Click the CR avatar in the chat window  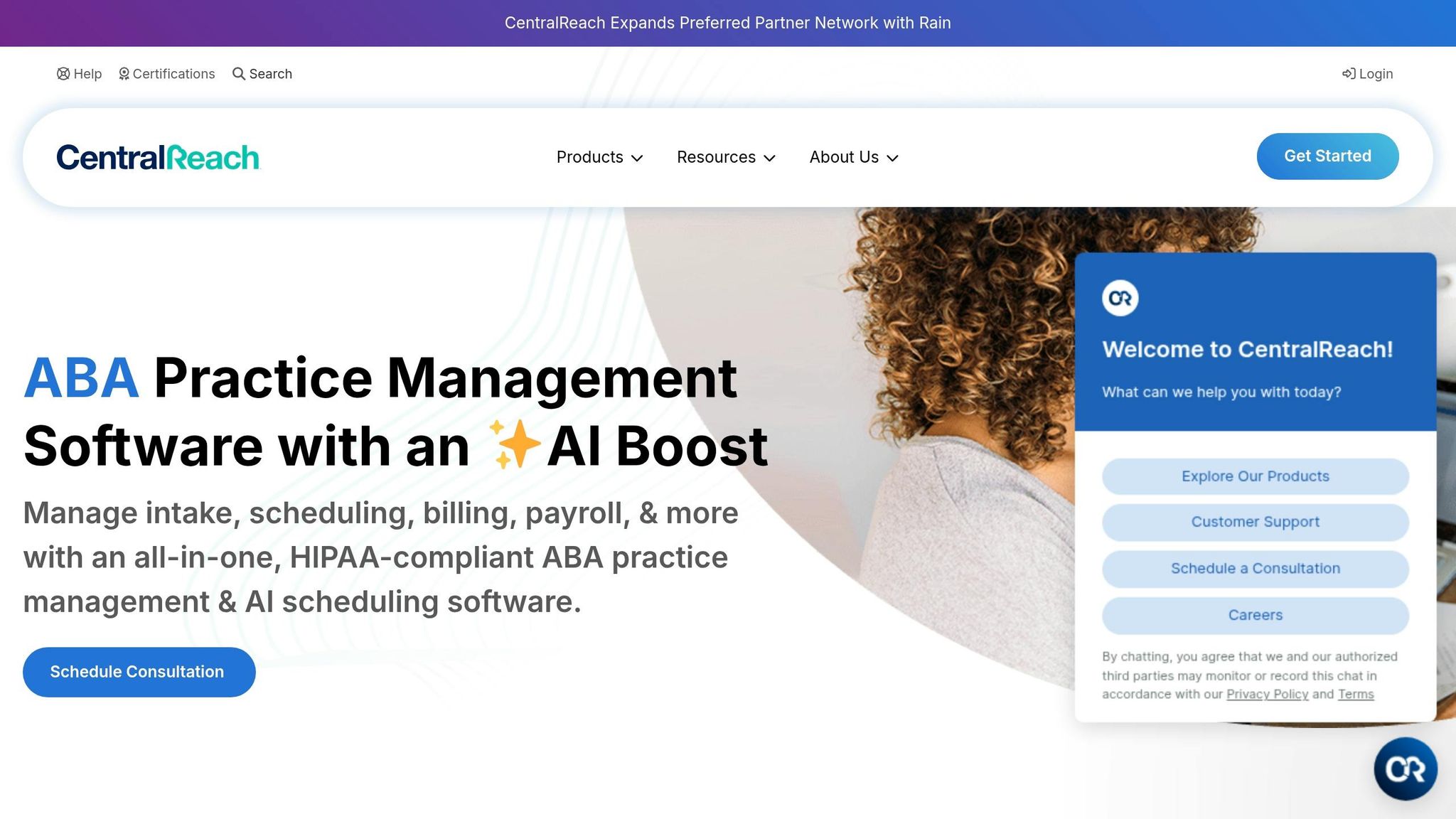click(1120, 298)
